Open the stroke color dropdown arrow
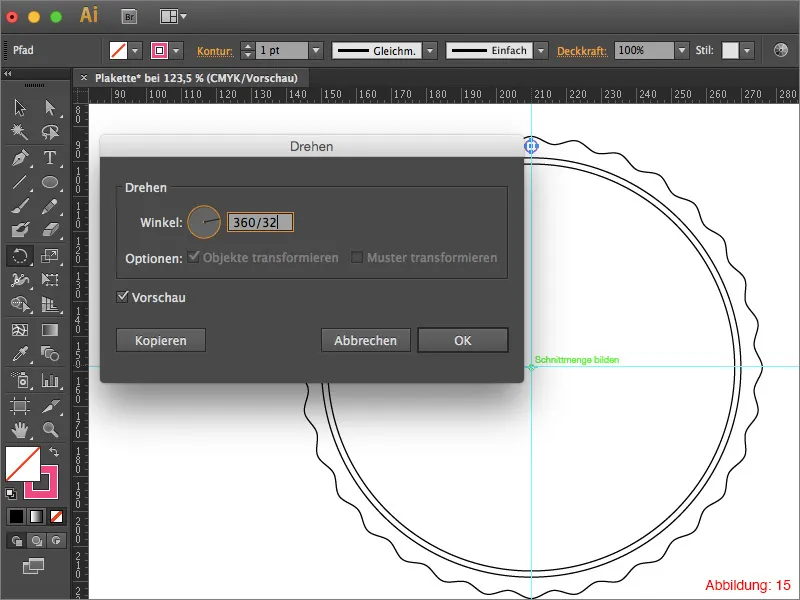800x600 pixels. pyautogui.click(x=176, y=51)
